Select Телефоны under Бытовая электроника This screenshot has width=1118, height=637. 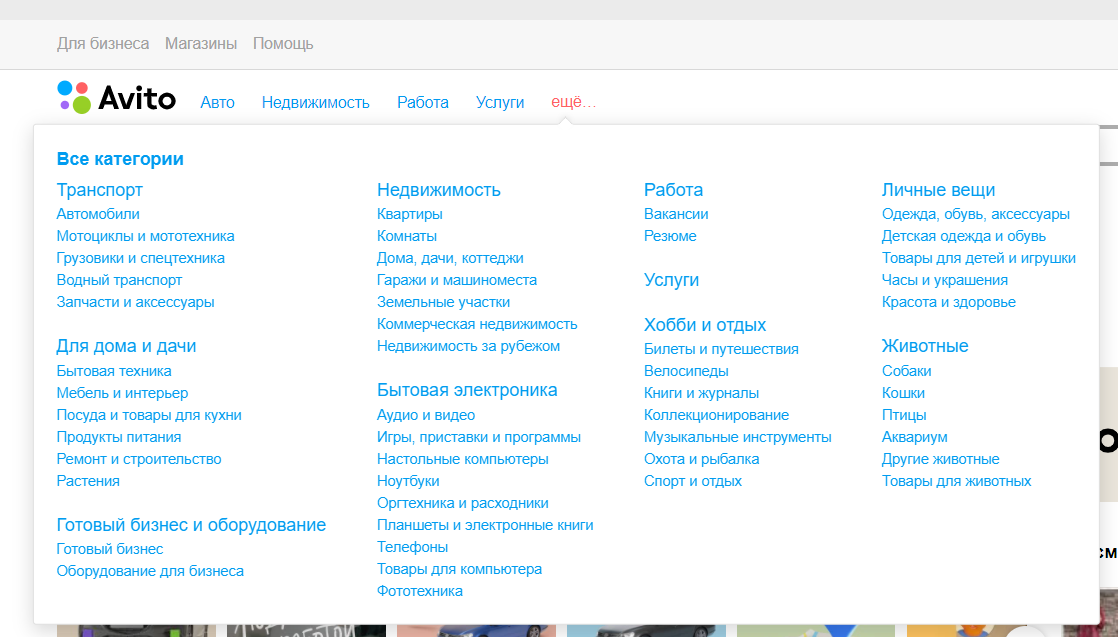tap(410, 546)
